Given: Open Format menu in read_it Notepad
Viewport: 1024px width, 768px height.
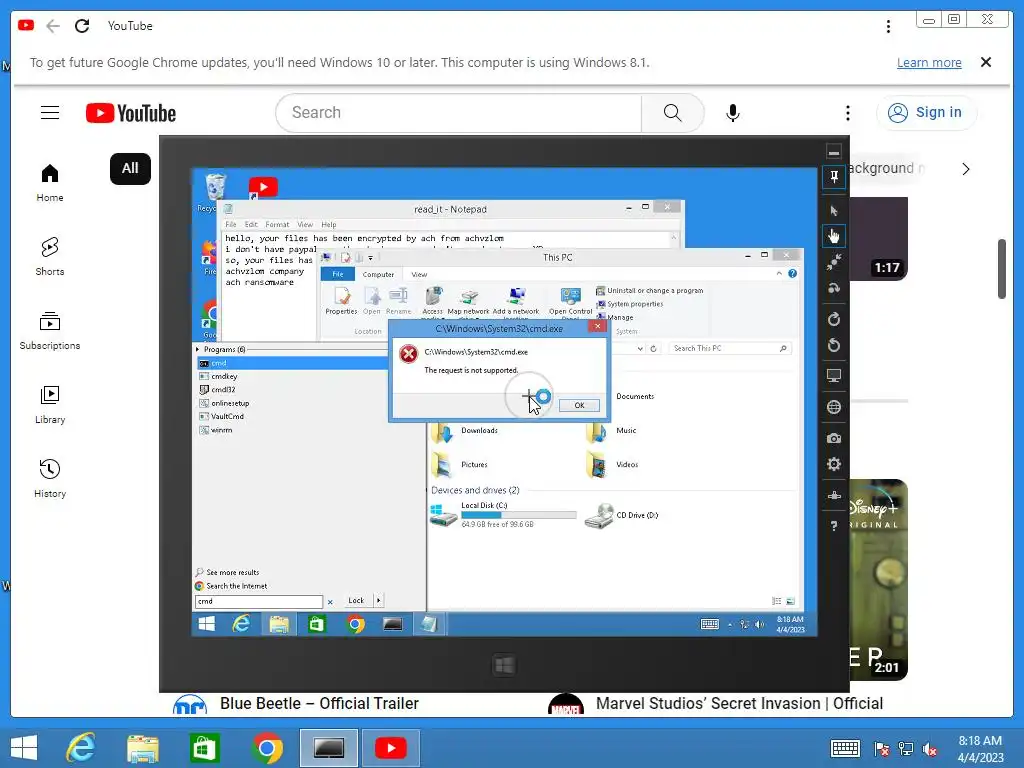Looking at the screenshot, I should 277,225.
